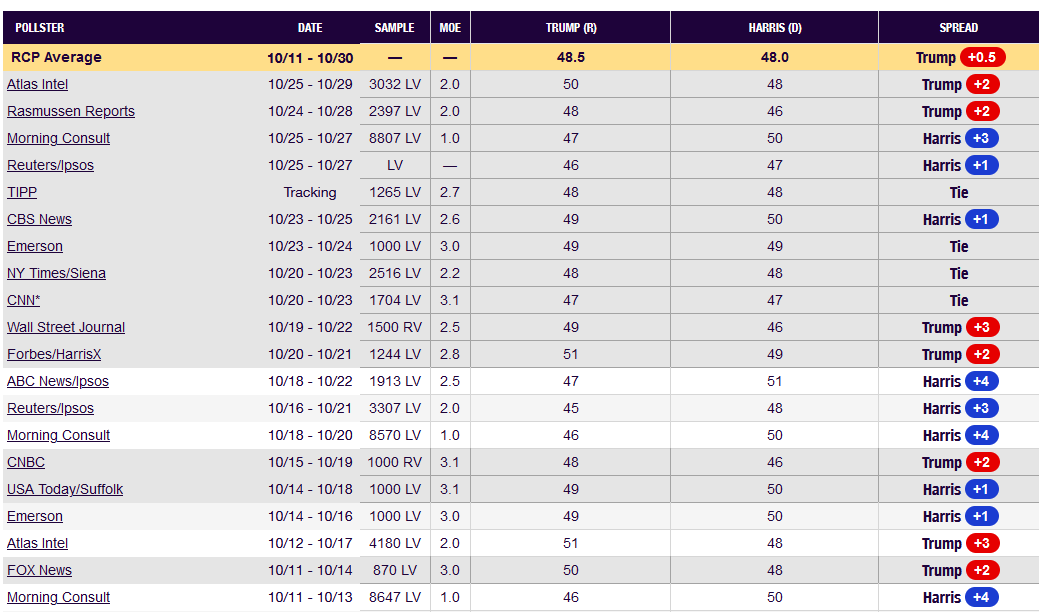Follow the NY Times/Siena link
Image resolution: width=1040 pixels, height=612 pixels.
[x=56, y=273]
